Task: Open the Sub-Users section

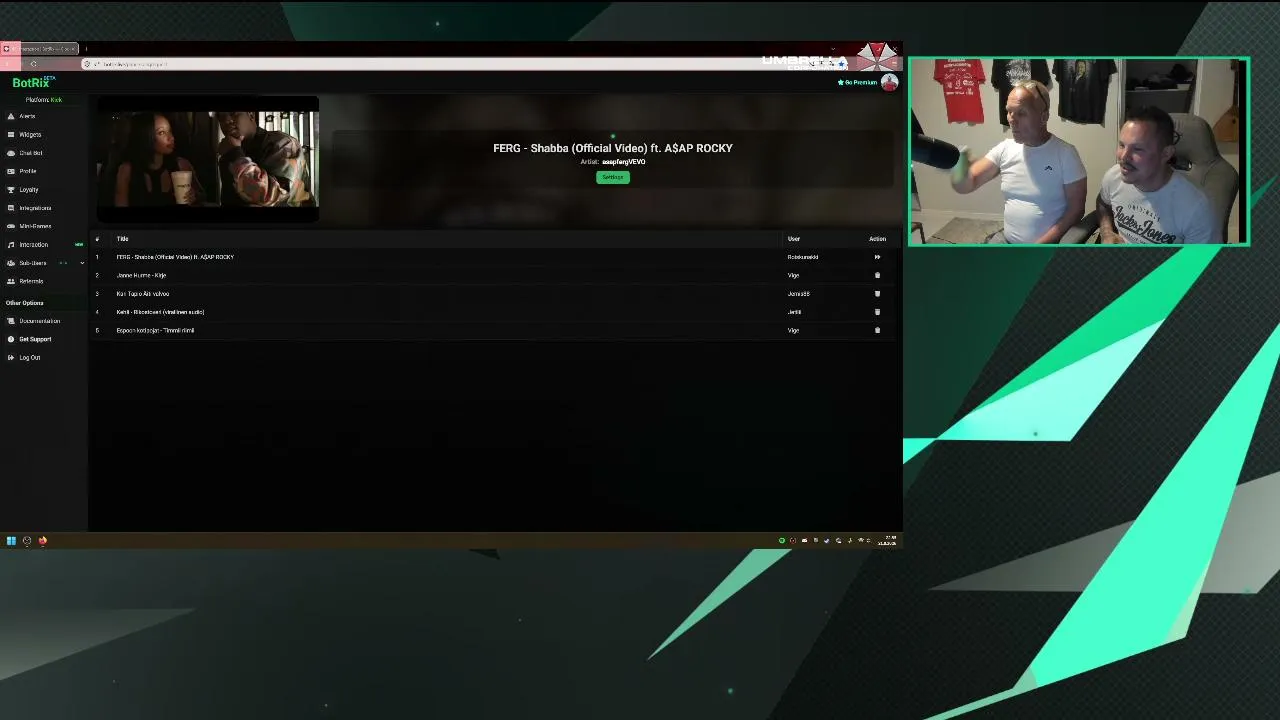Action: point(33,263)
